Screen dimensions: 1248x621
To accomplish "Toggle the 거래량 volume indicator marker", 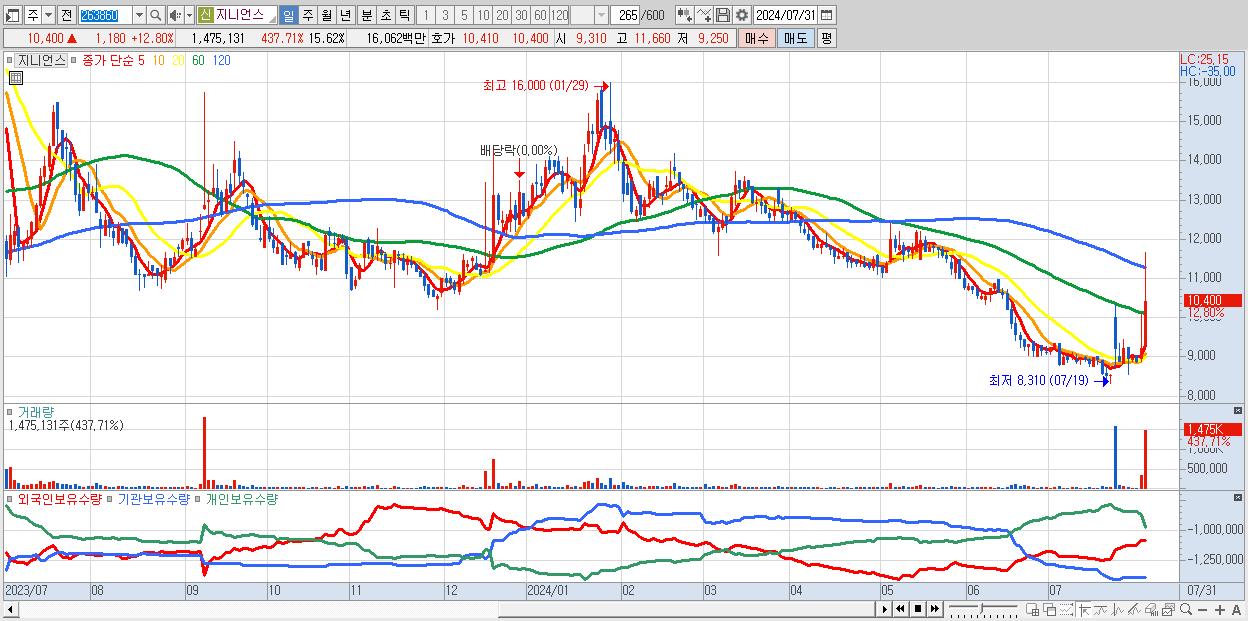I will 12,412.
